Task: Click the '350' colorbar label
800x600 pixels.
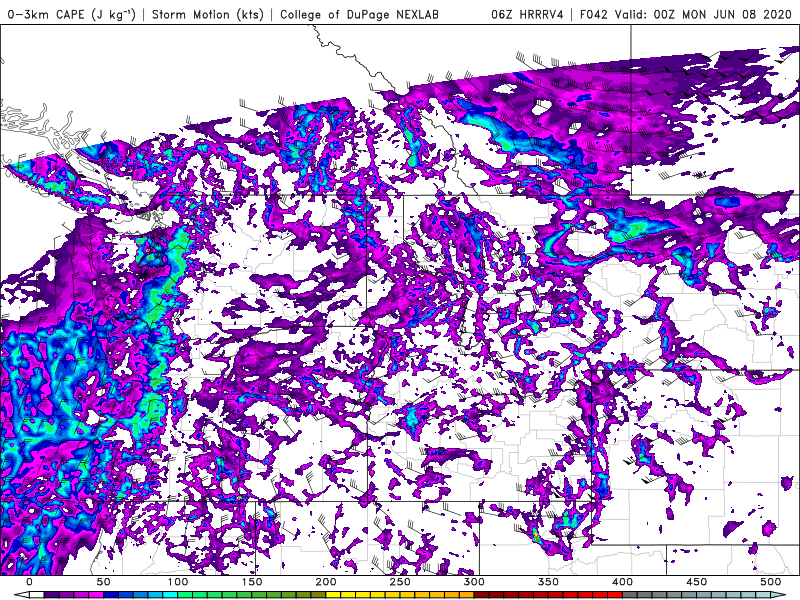Action: pyautogui.click(x=548, y=582)
